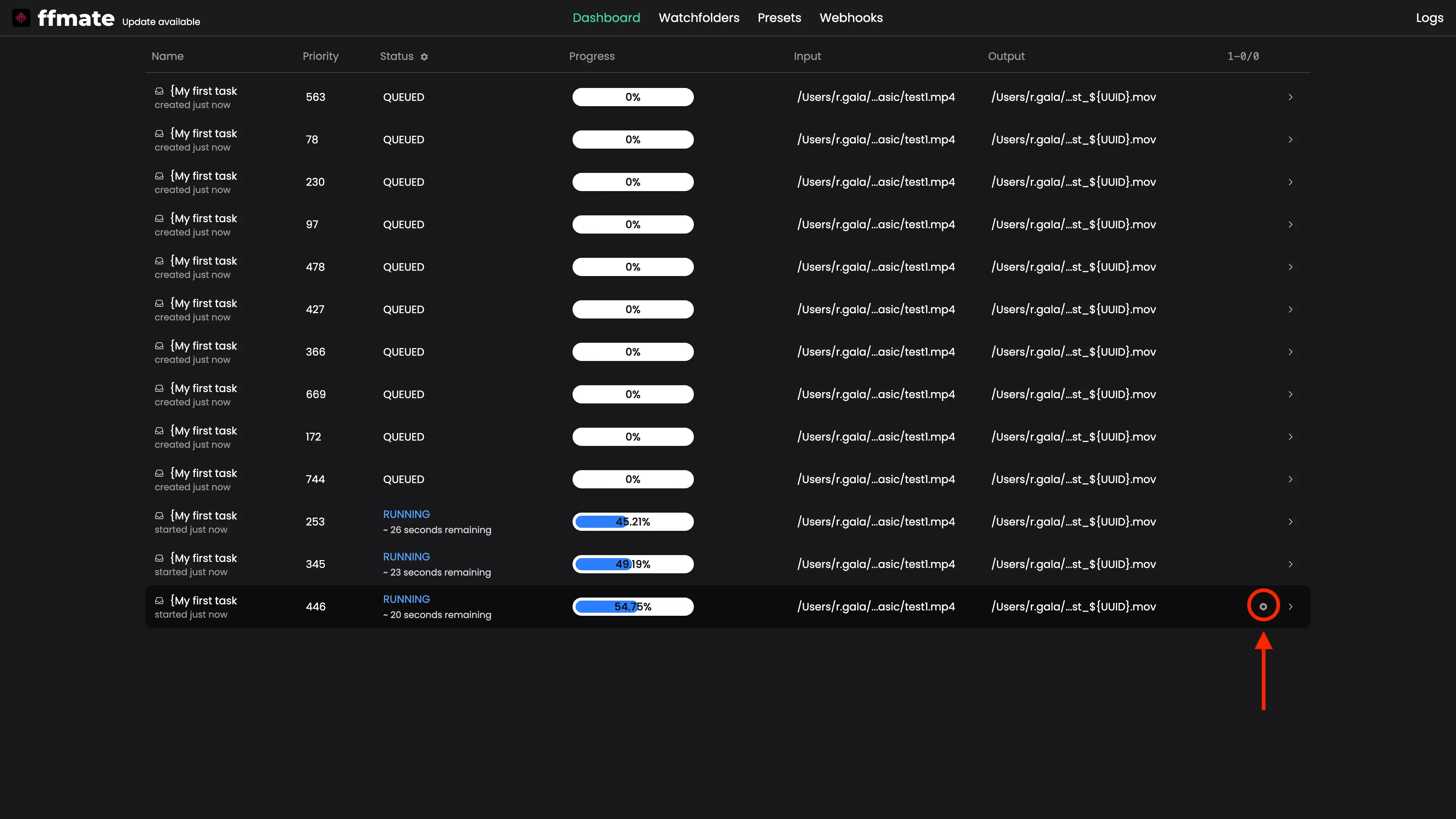Click the tray icon on priority 253 task
The image size is (1456, 819).
point(159,516)
